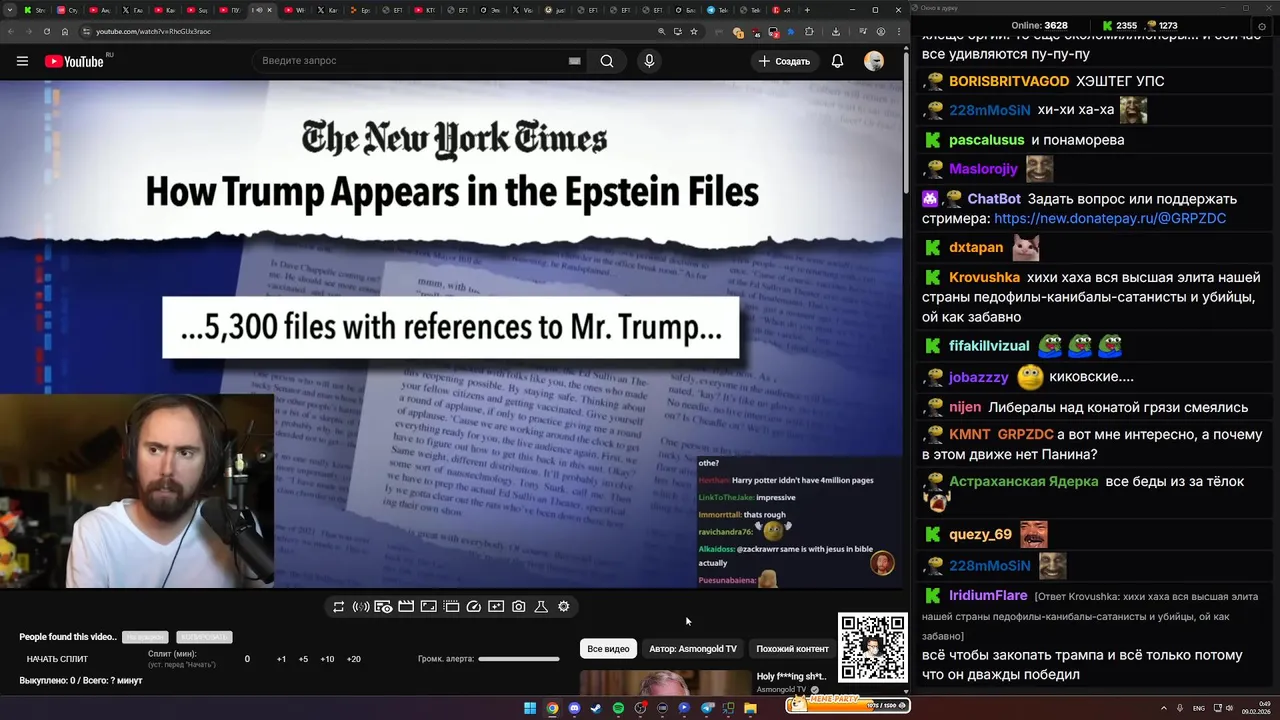Click the clapperboard icon in overlay toolbar
Image resolution: width=1280 pixels, height=720 pixels.
coord(406,606)
